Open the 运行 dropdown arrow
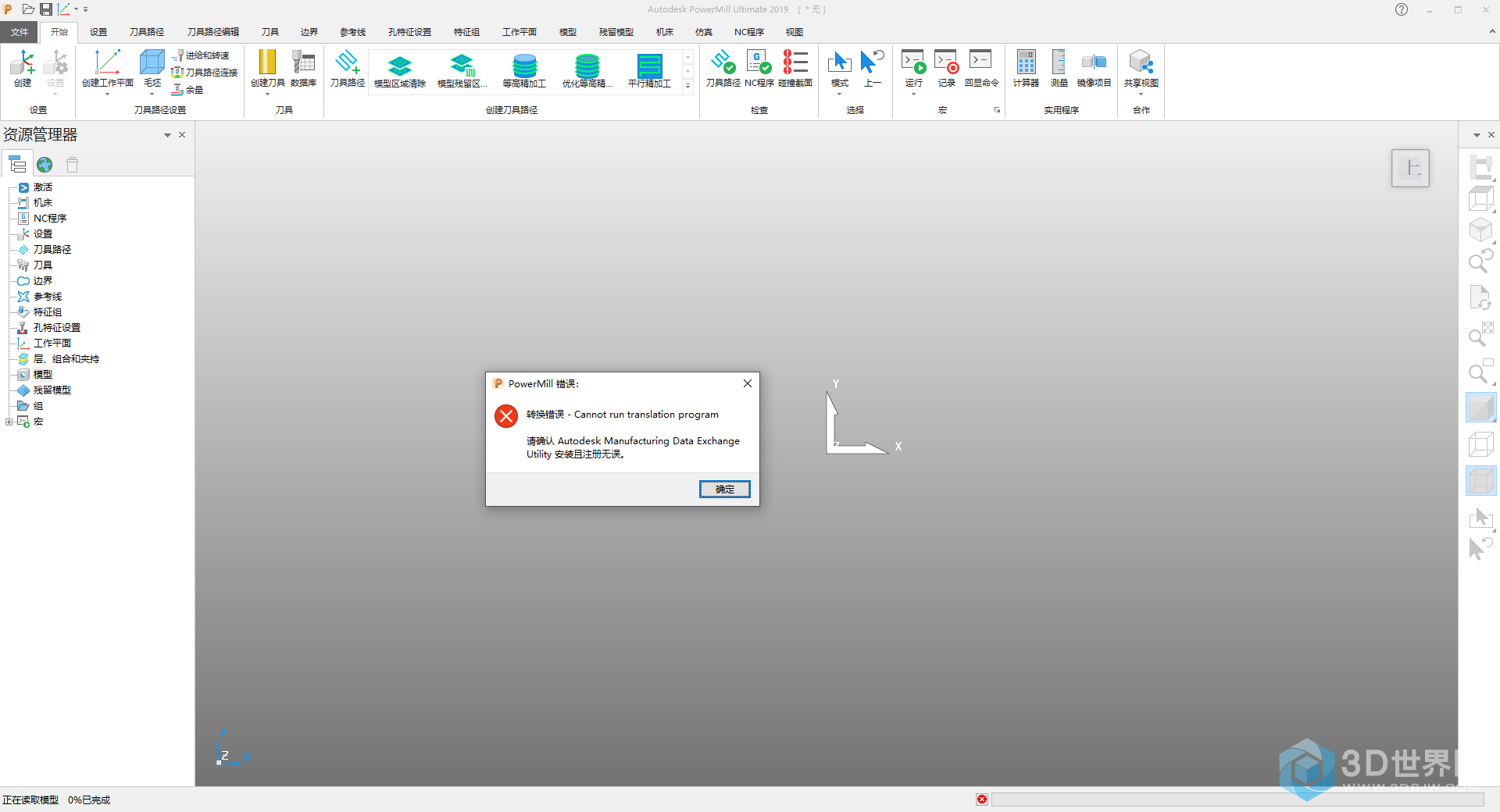The image size is (1500, 812). (913, 94)
